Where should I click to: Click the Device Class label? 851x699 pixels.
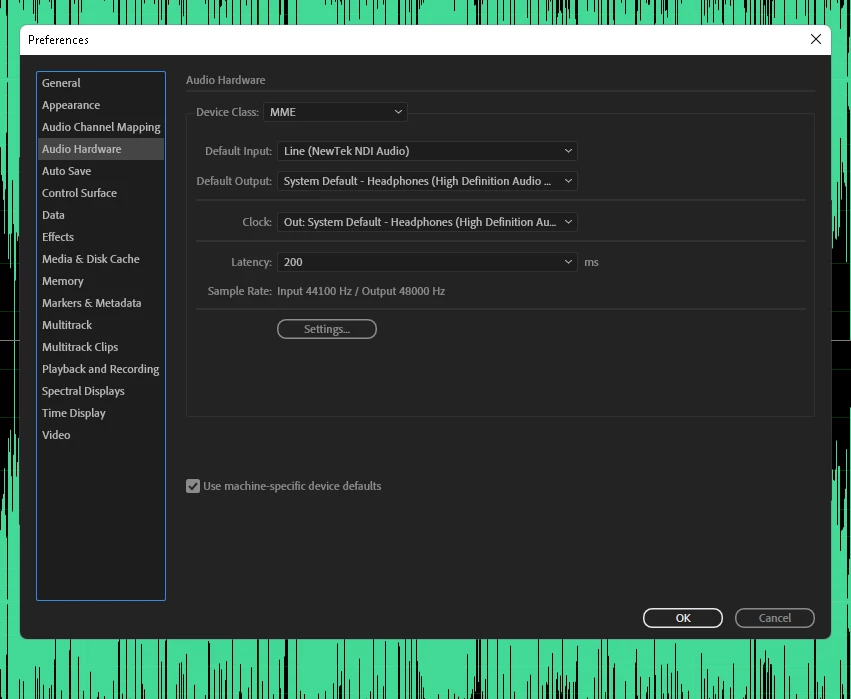(x=227, y=112)
